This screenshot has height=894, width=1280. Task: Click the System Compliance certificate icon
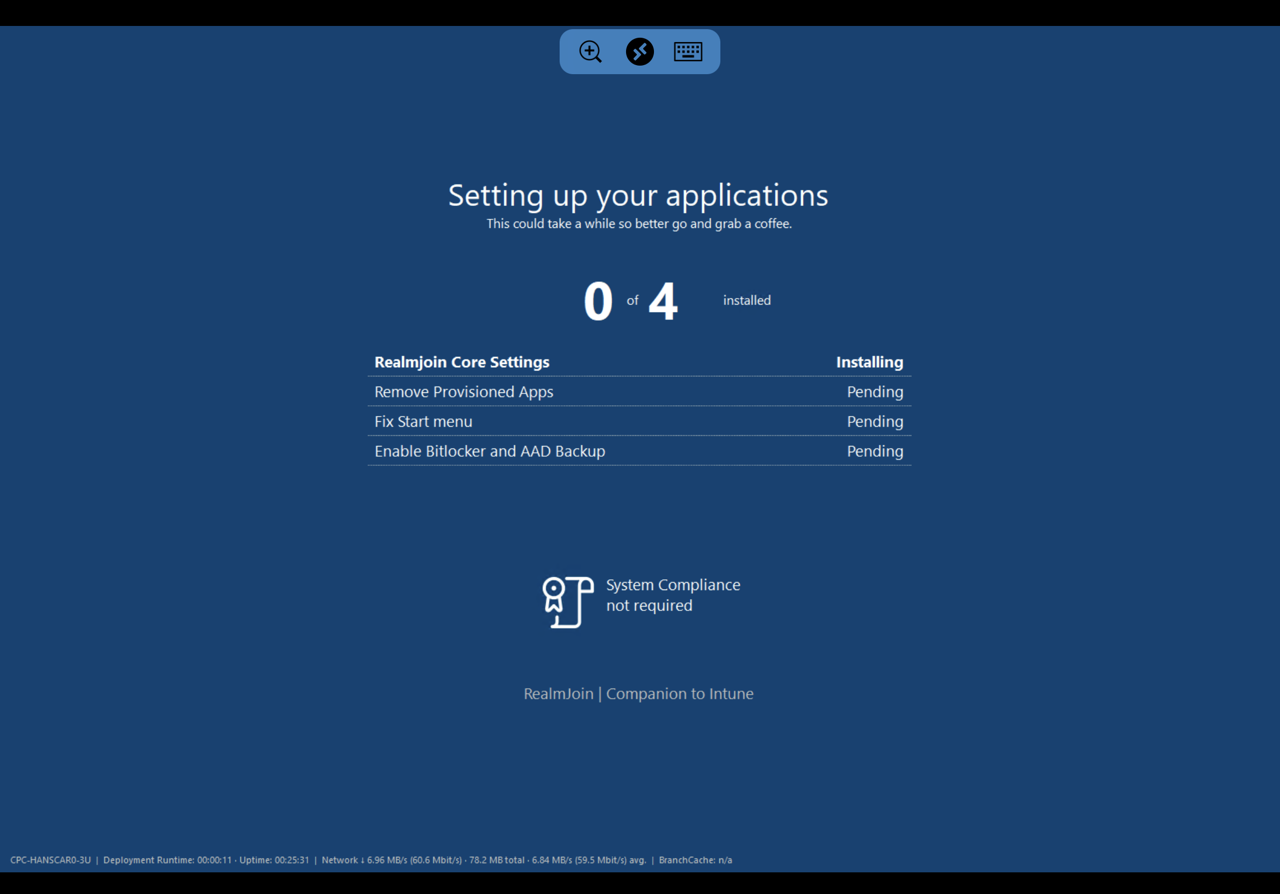click(567, 602)
